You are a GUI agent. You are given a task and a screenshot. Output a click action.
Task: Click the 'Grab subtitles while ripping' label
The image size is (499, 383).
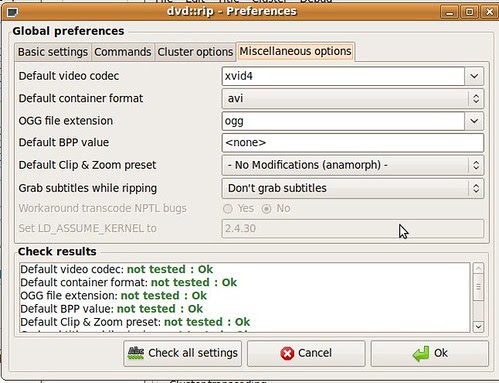click(x=88, y=188)
